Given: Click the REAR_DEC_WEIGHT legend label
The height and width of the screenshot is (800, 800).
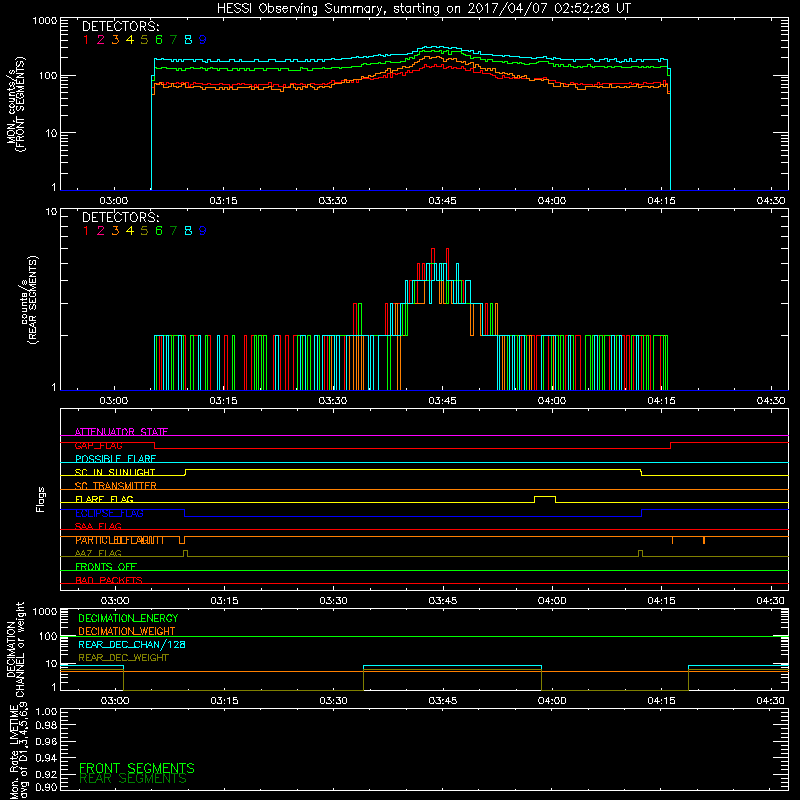Looking at the screenshot, I should (x=123, y=658).
